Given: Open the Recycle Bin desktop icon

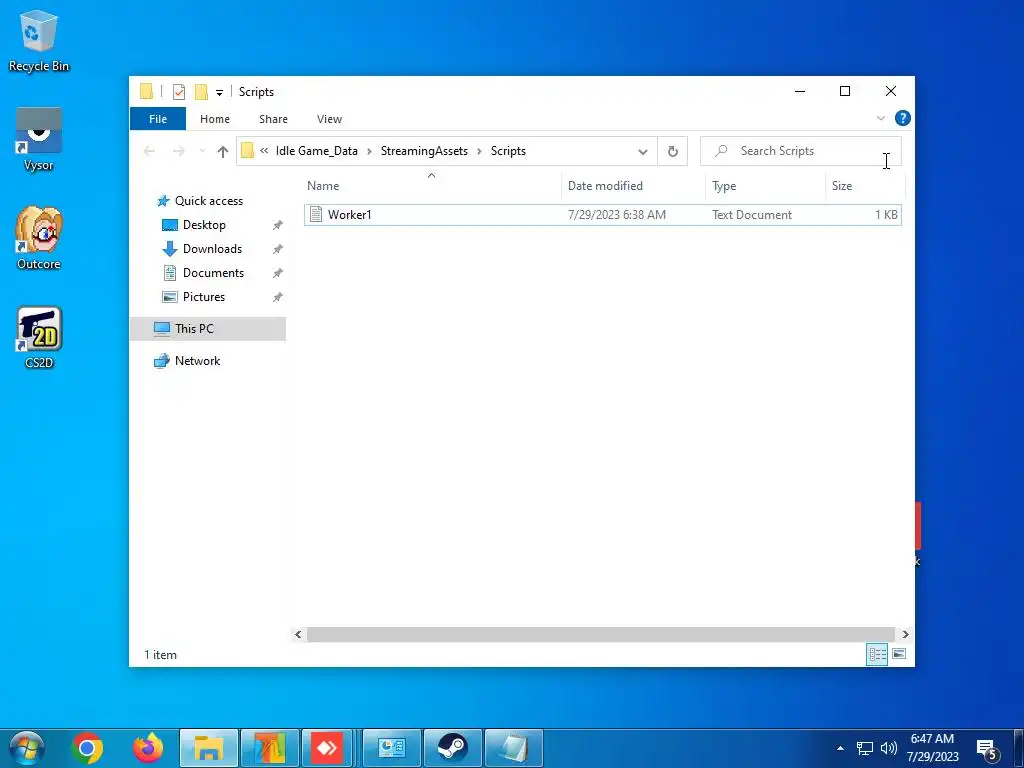Looking at the screenshot, I should (x=39, y=40).
